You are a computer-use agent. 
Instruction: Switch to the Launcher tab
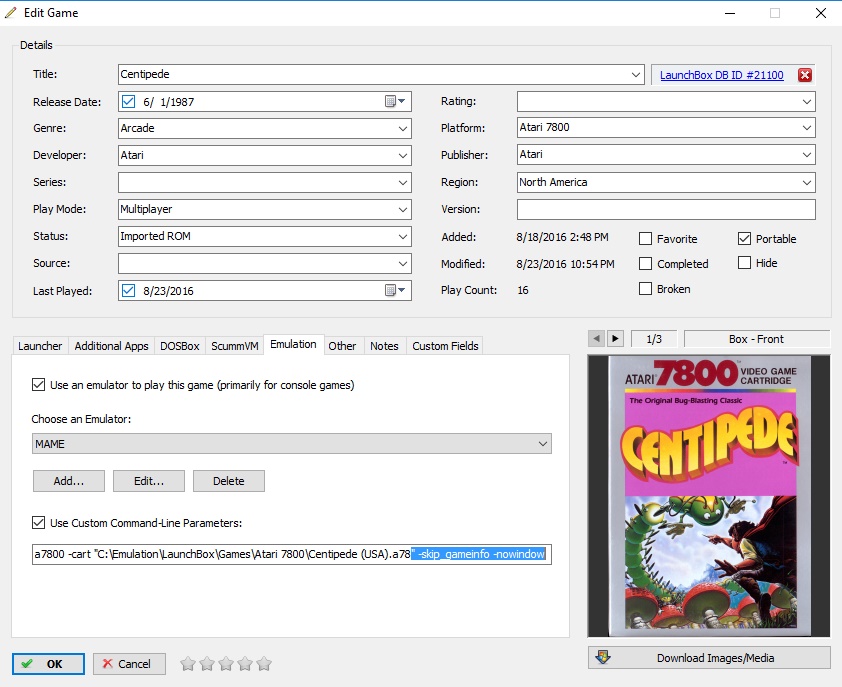[x=40, y=346]
